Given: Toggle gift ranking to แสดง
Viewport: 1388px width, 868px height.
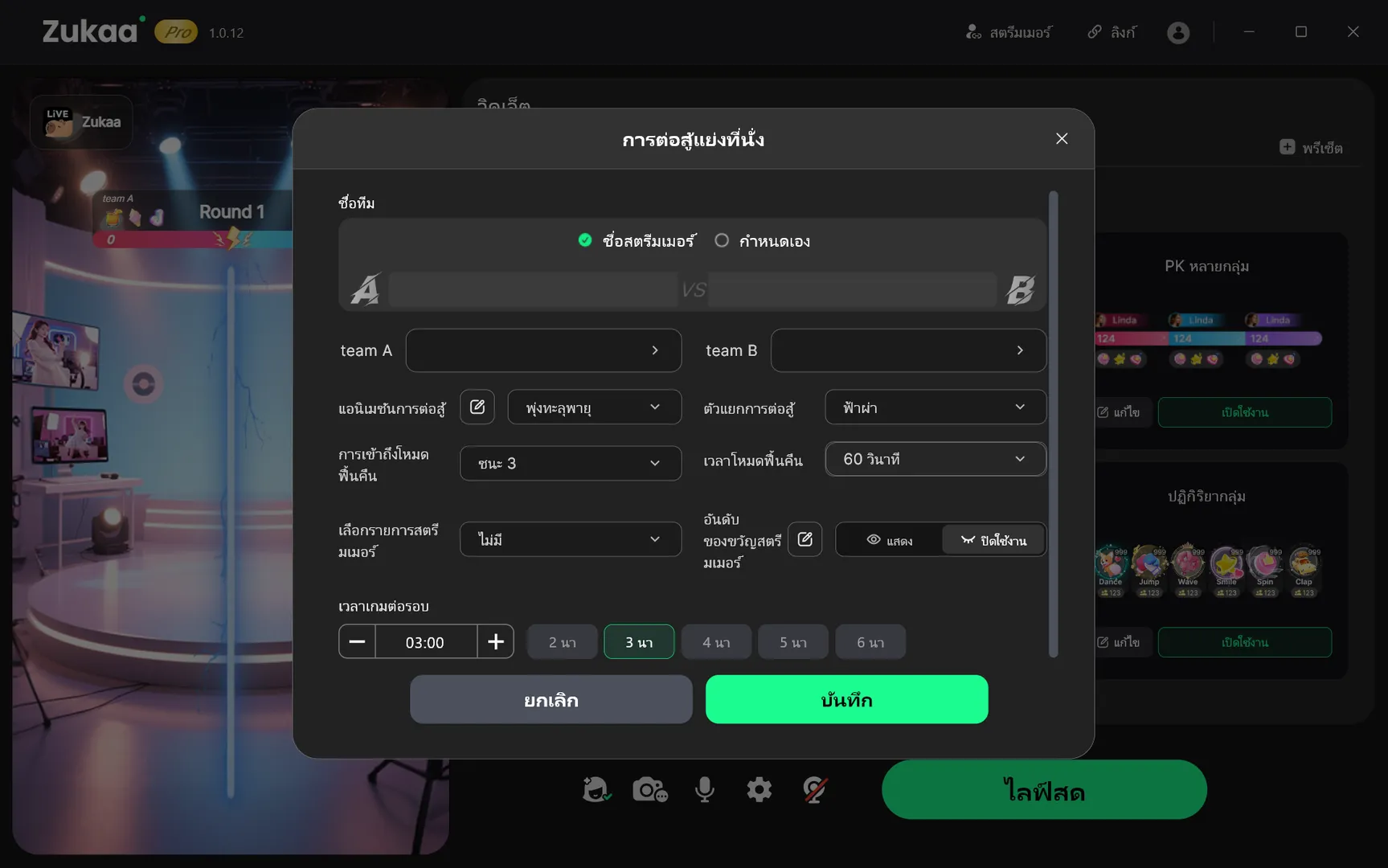Looking at the screenshot, I should pos(889,540).
